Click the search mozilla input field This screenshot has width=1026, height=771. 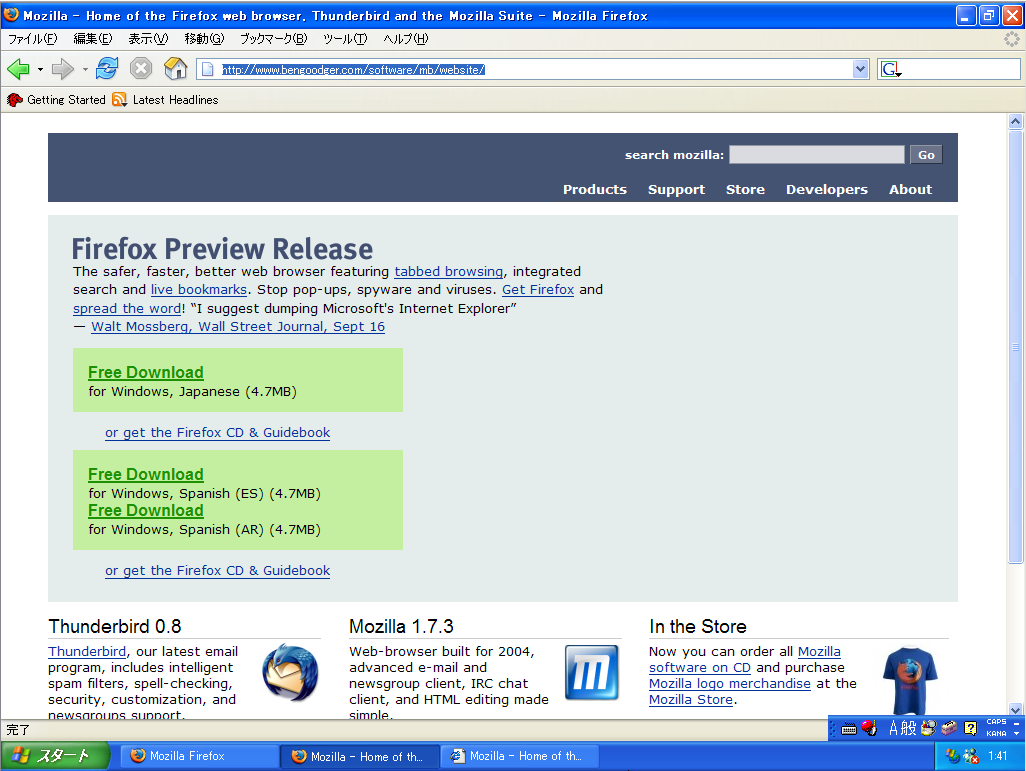pyautogui.click(x=817, y=154)
